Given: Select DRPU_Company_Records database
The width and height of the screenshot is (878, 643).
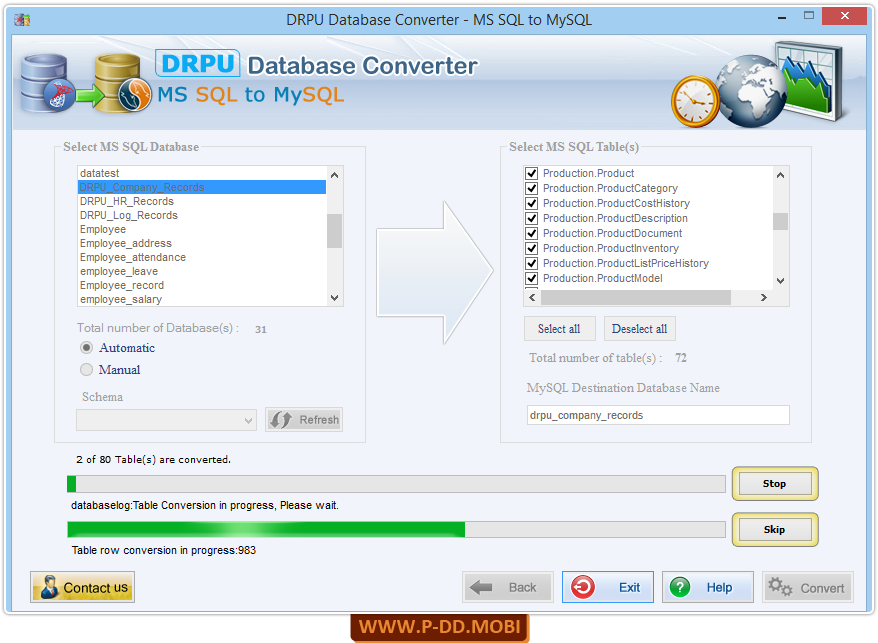Looking at the screenshot, I should point(202,187).
